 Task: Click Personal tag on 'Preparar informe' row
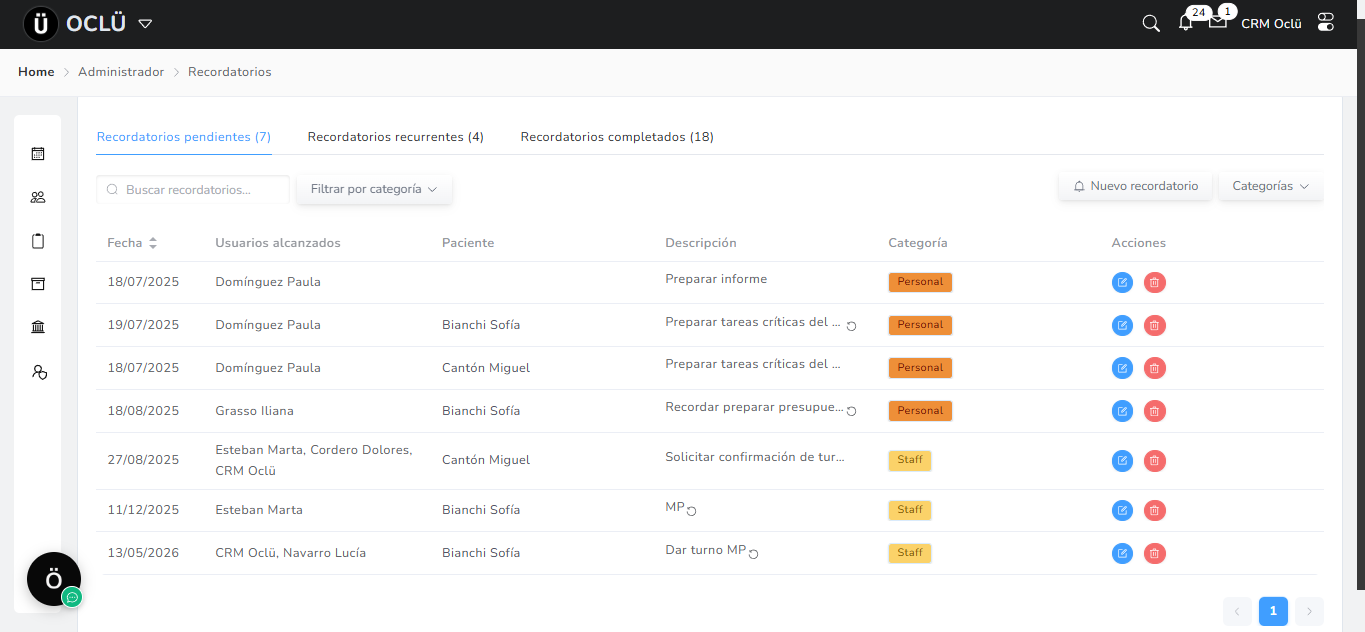point(920,282)
